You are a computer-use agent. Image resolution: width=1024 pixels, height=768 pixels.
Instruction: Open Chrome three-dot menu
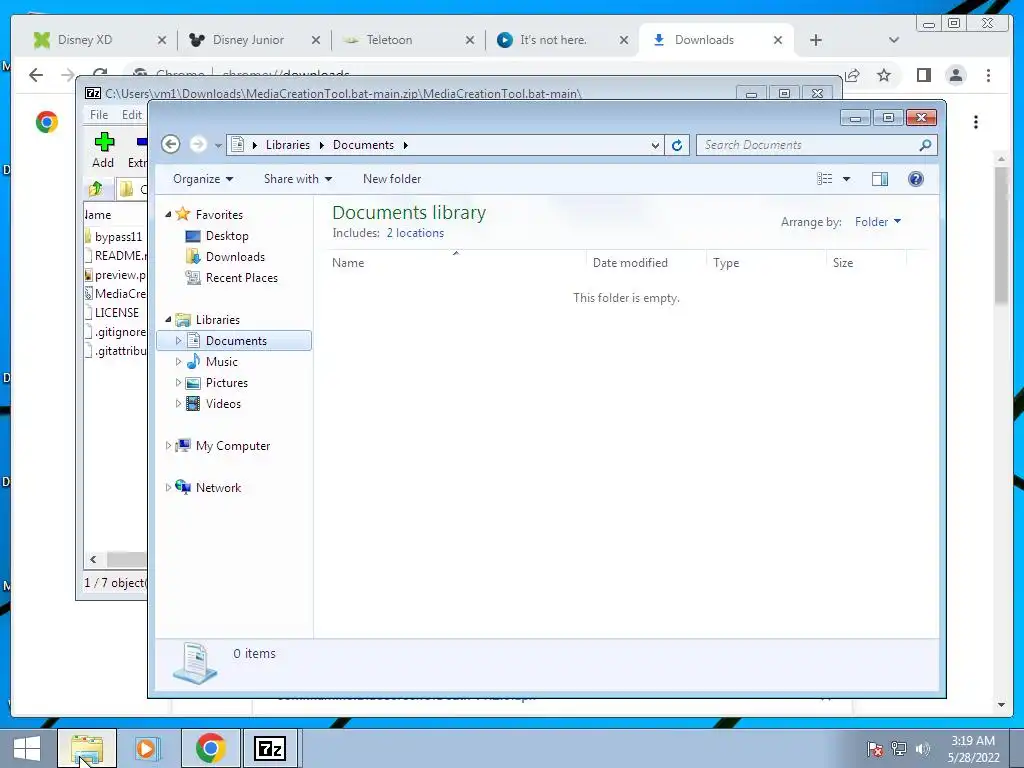tap(988, 75)
